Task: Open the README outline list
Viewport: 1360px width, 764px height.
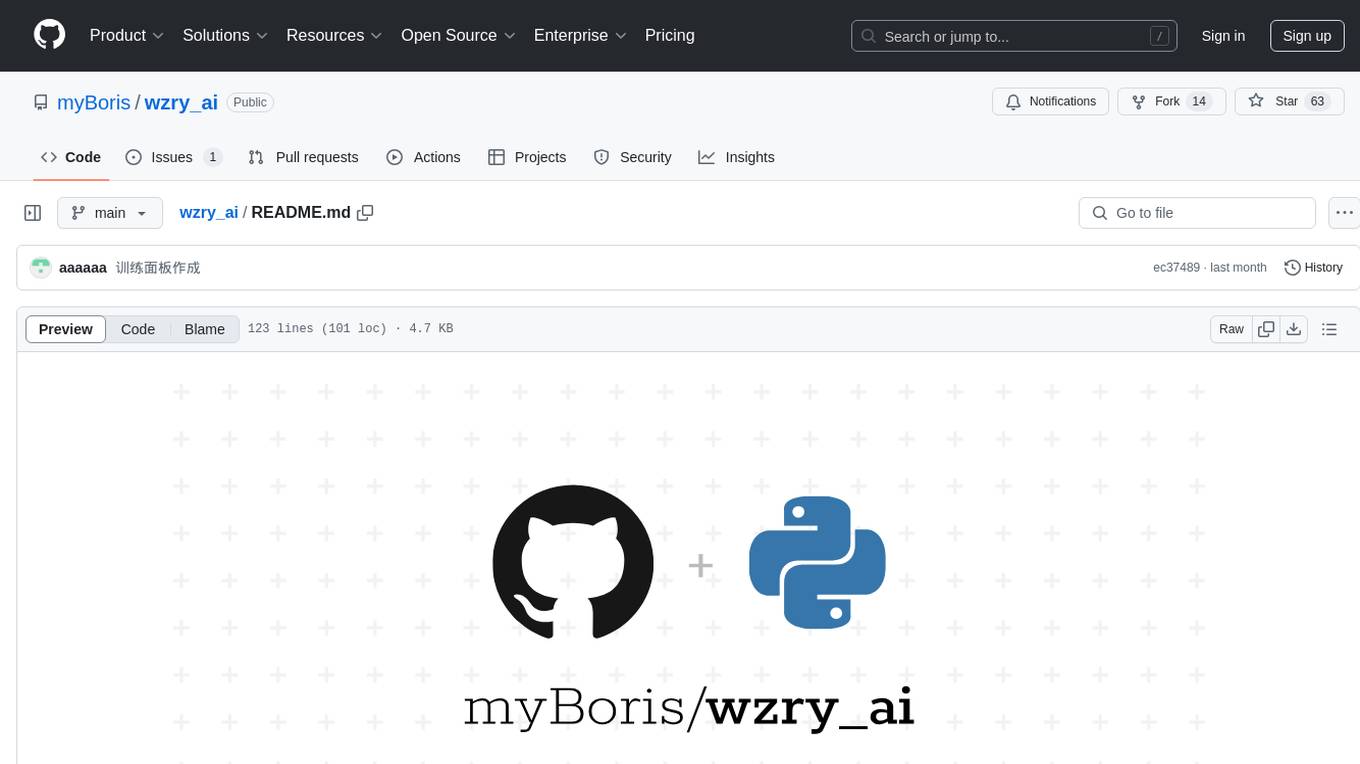Action: coord(1329,329)
